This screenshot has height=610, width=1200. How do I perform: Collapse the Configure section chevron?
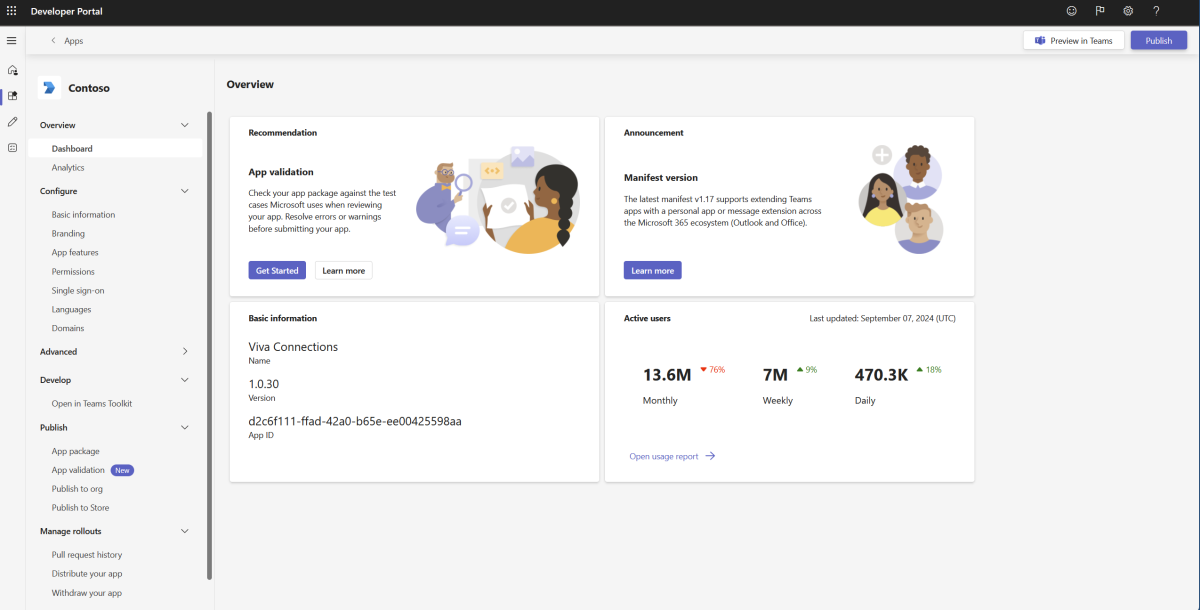[184, 191]
